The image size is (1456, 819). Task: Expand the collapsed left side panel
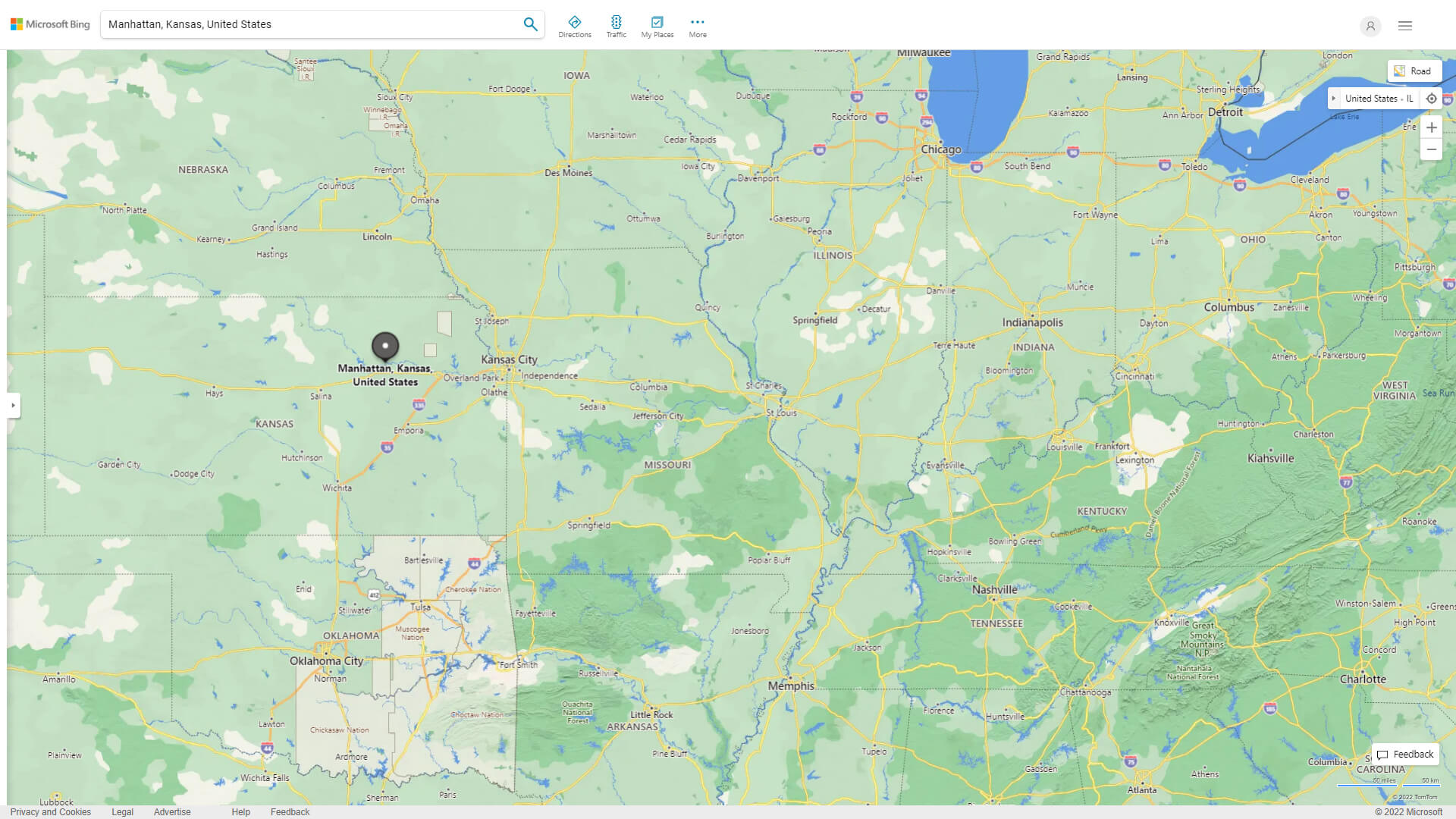(14, 406)
